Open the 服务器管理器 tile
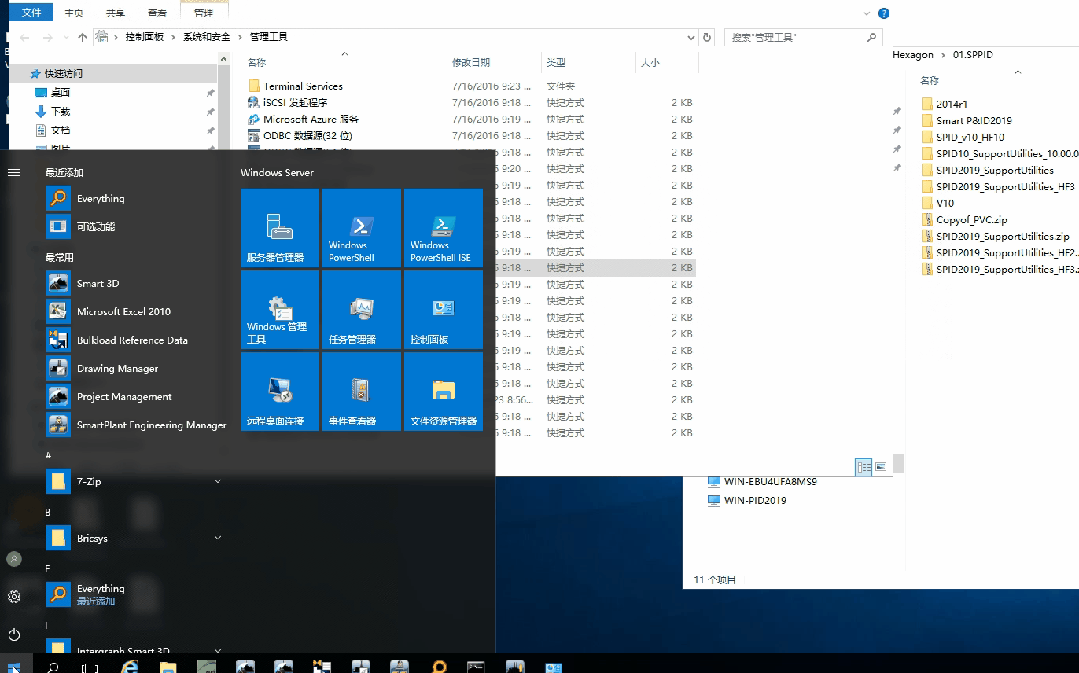Image resolution: width=1079 pixels, height=673 pixels. pyautogui.click(x=280, y=228)
